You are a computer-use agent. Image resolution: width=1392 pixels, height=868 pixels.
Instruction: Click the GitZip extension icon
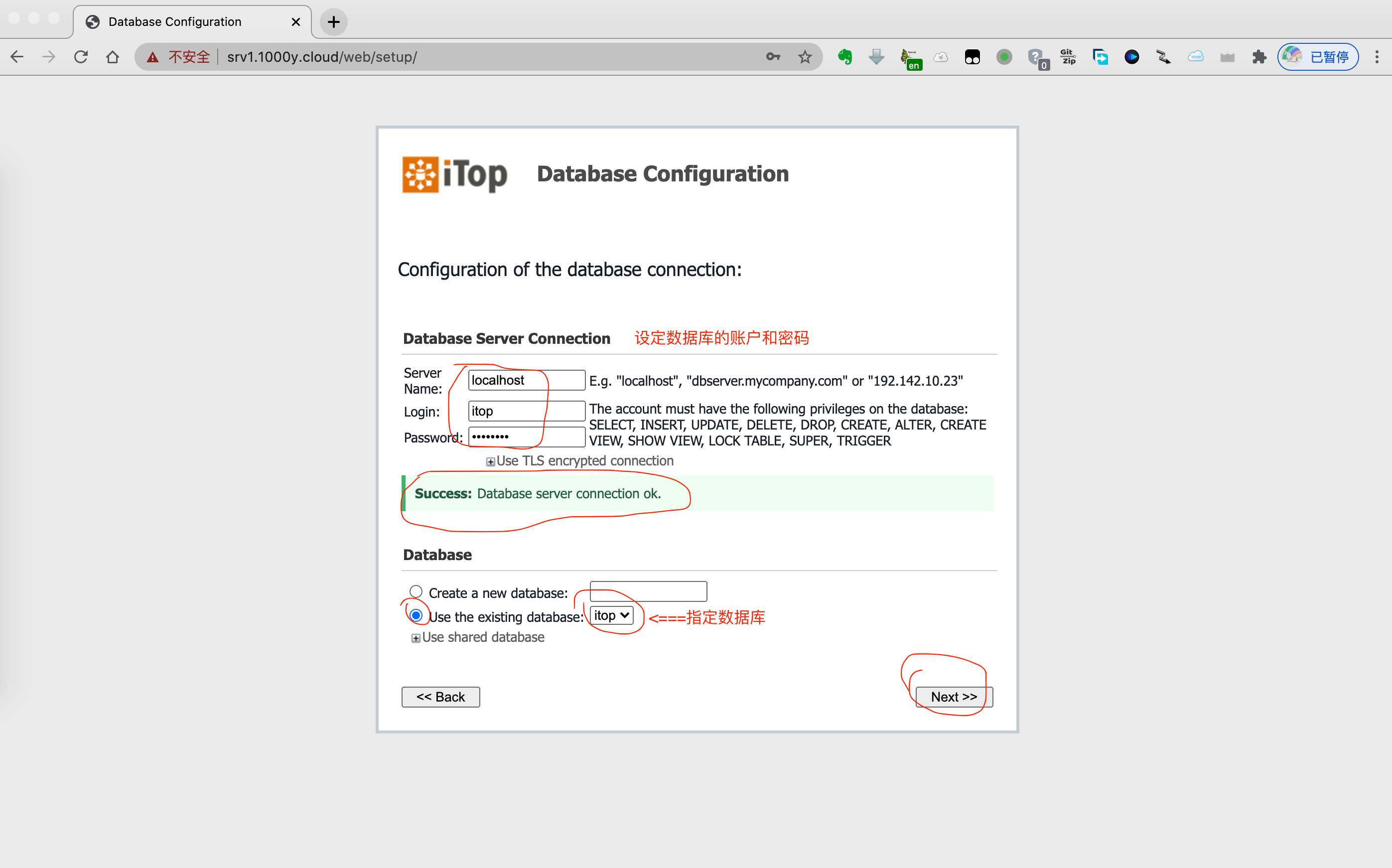pyautogui.click(x=1068, y=57)
